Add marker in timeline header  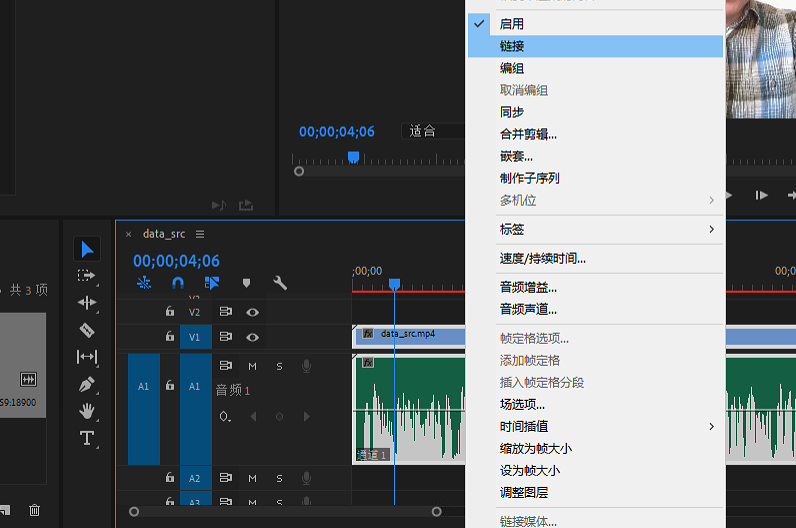coord(246,283)
